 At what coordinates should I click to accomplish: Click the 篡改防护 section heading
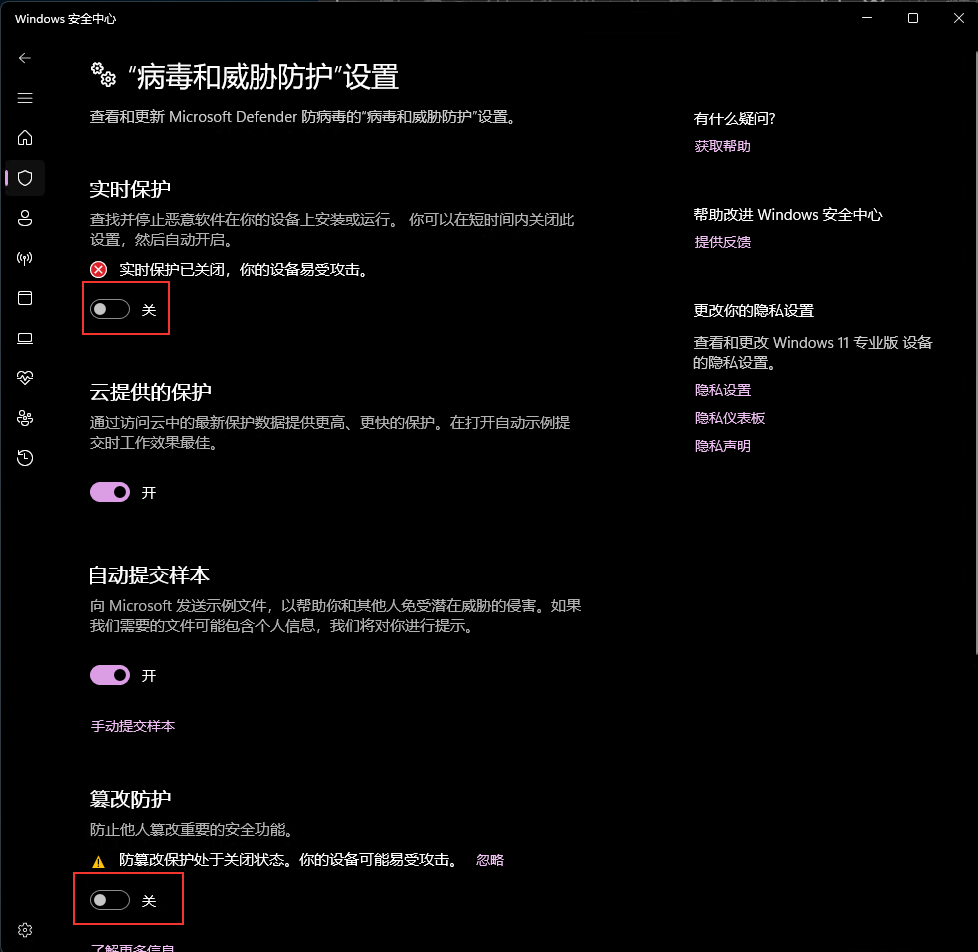pyautogui.click(x=130, y=799)
